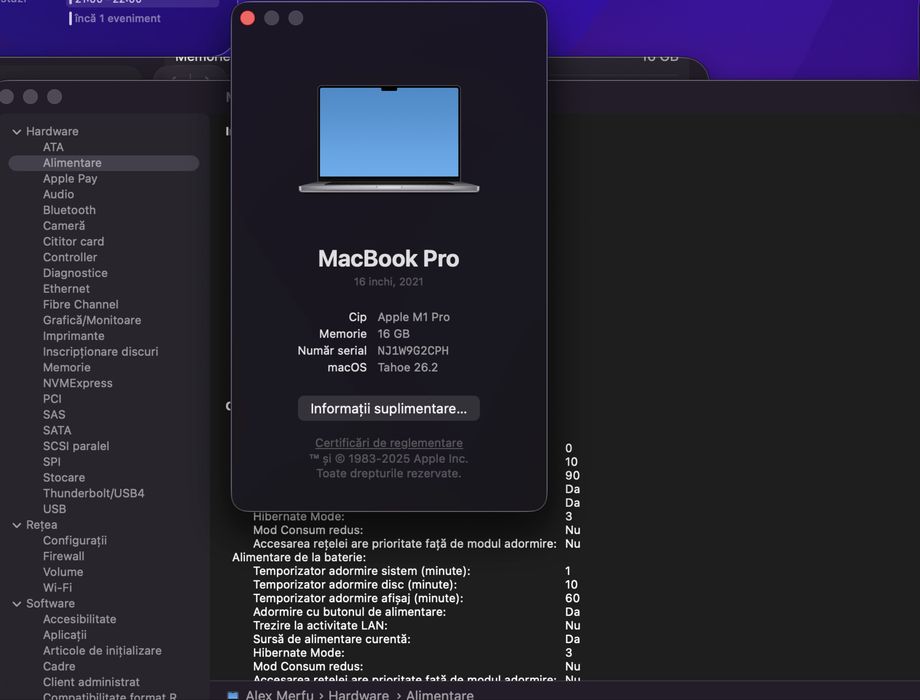This screenshot has width=920, height=700.
Task: Select Articole de inițializare under Software
Action: 102,651
